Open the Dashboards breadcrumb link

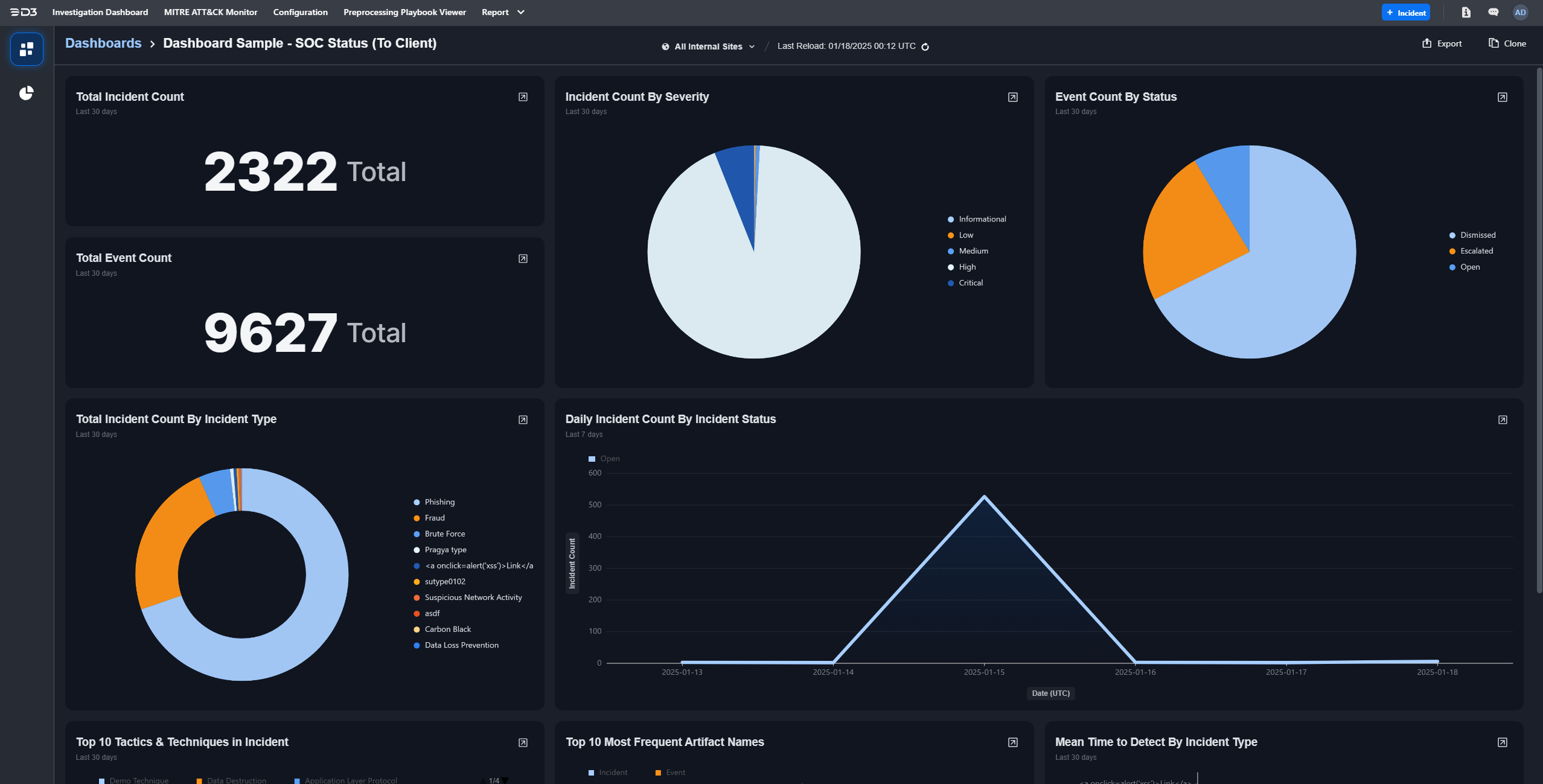coord(103,43)
